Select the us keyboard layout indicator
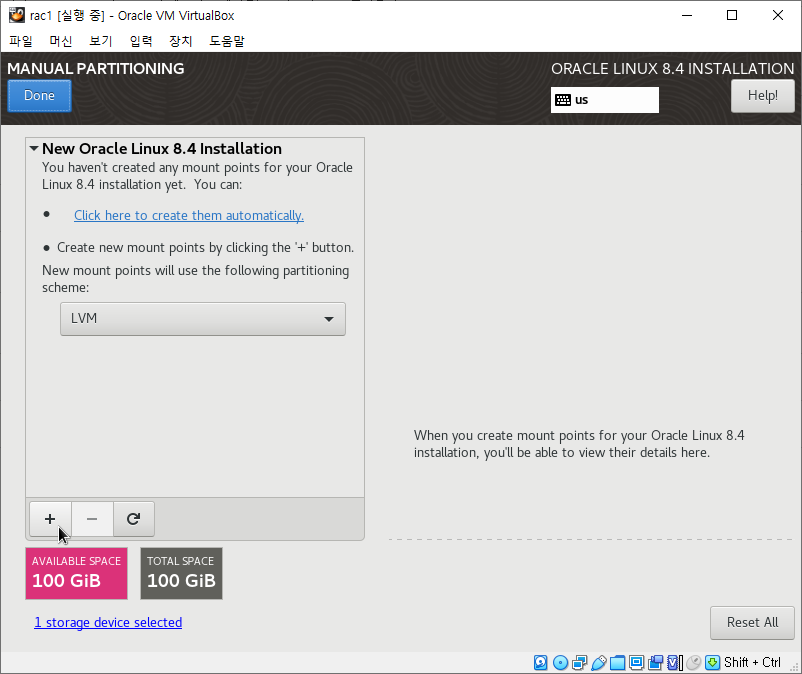The width and height of the screenshot is (802, 674). tap(605, 100)
